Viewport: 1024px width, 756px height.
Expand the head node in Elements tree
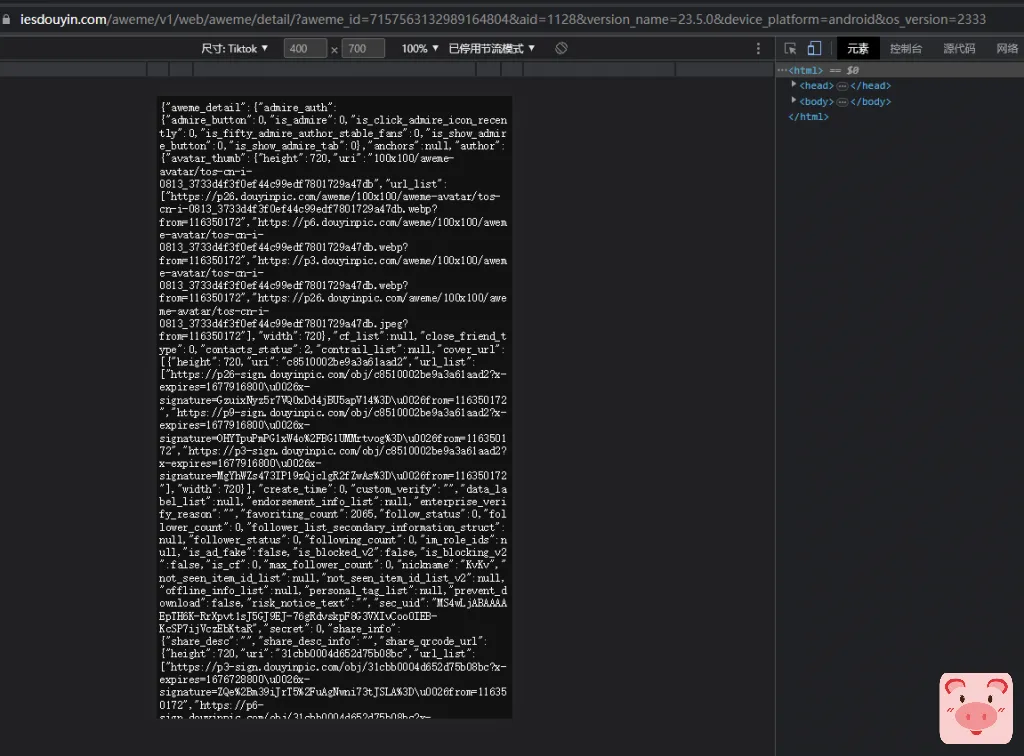[x=793, y=84]
